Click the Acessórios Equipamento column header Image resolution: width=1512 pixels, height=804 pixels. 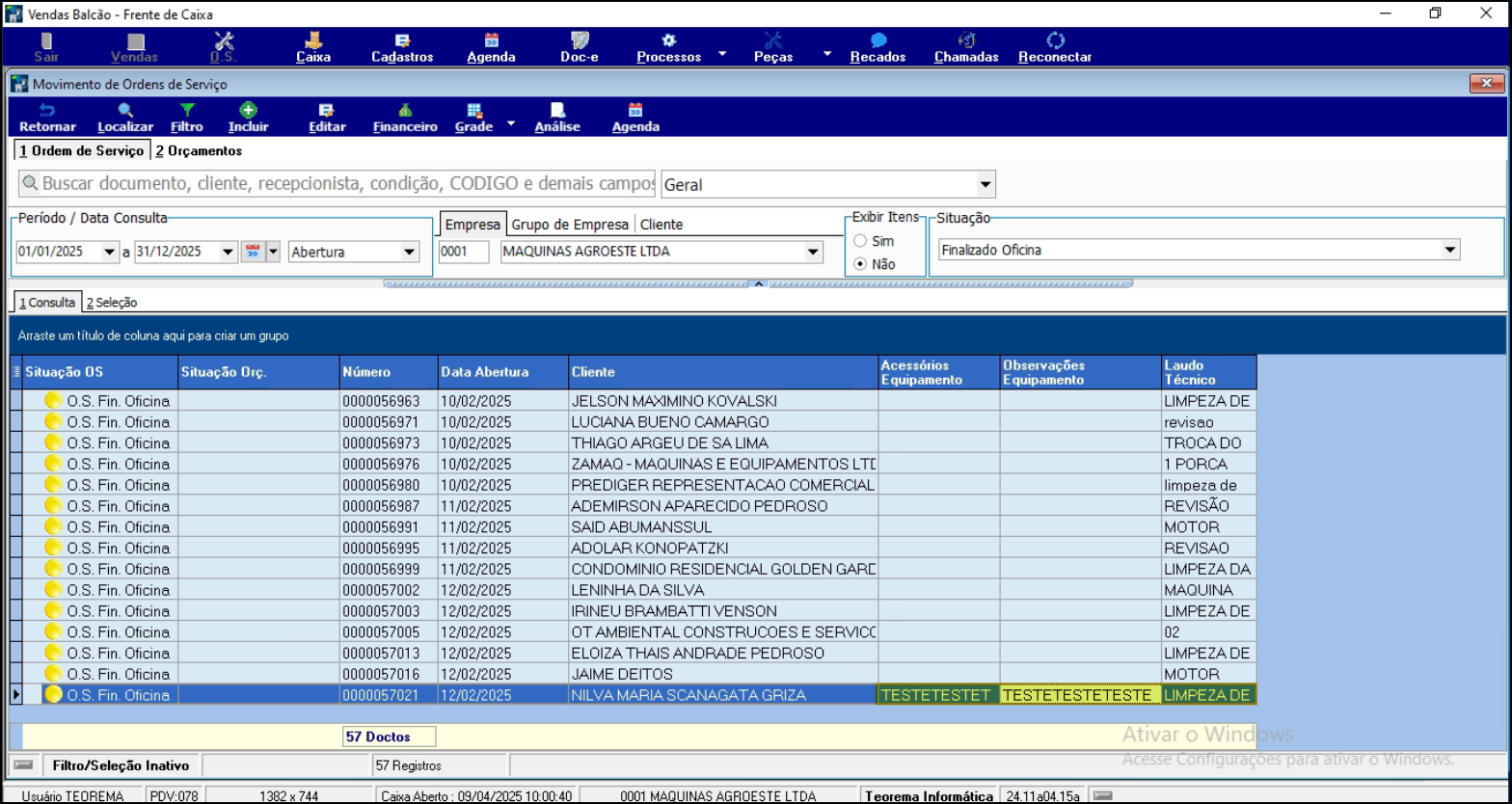pos(939,372)
